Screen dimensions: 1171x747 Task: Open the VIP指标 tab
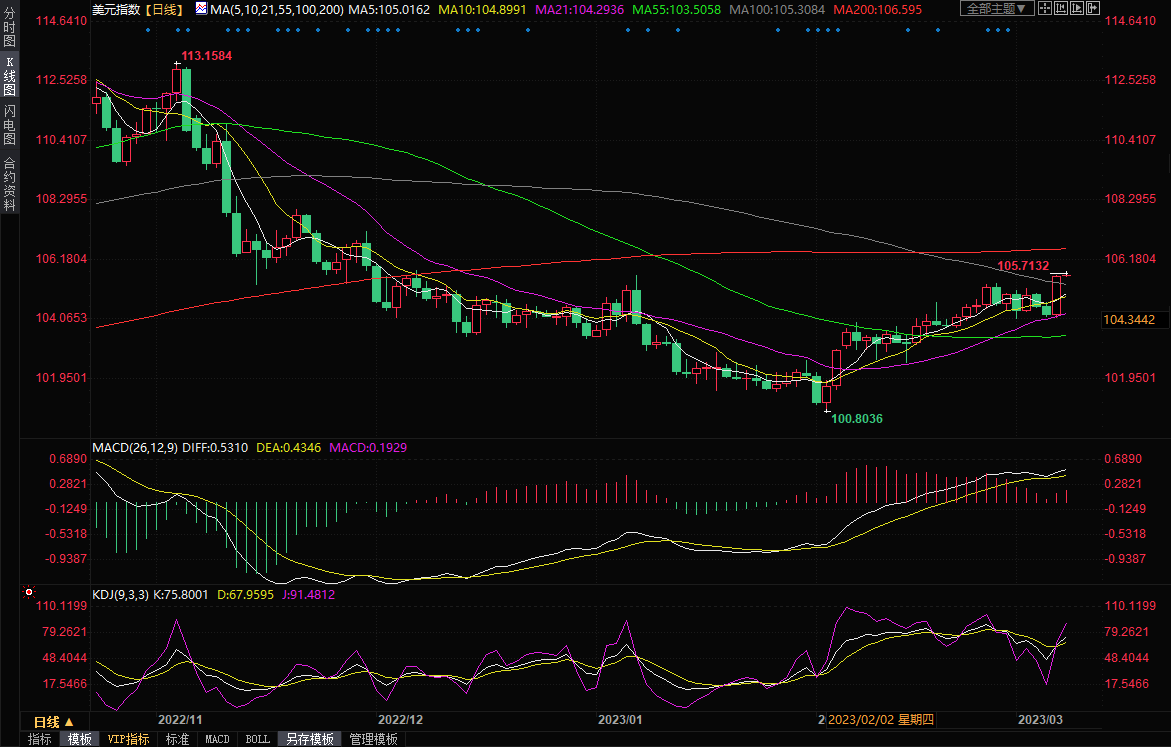128,739
